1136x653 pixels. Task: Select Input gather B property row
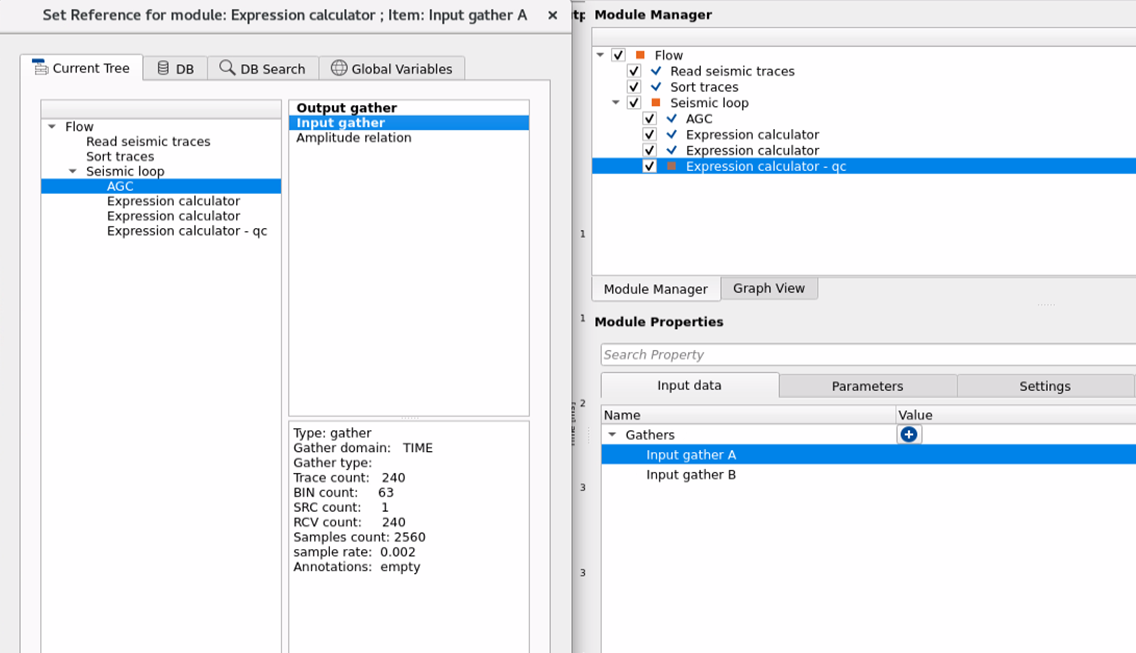(x=690, y=475)
